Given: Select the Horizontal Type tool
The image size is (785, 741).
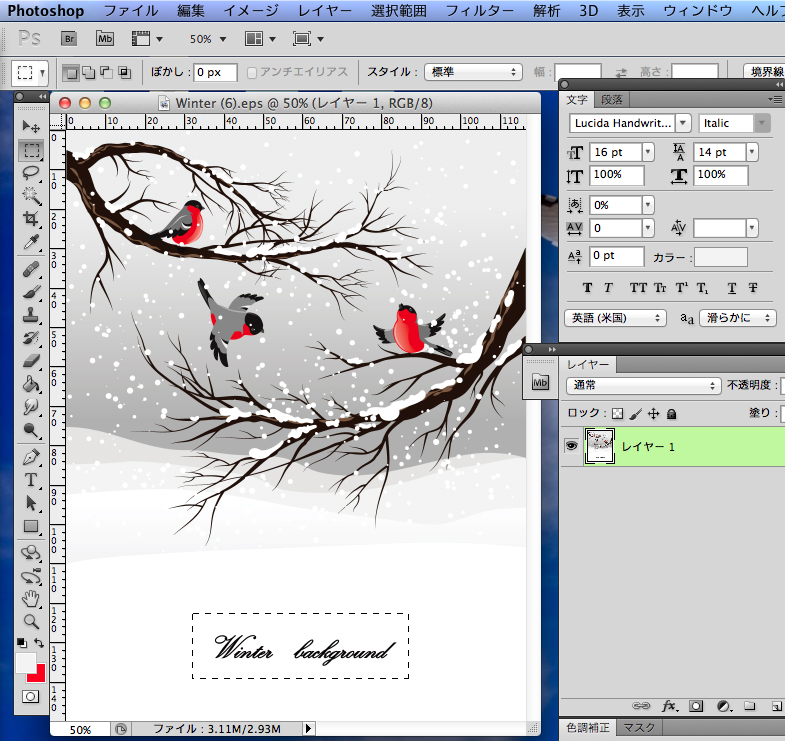Looking at the screenshot, I should (x=32, y=480).
